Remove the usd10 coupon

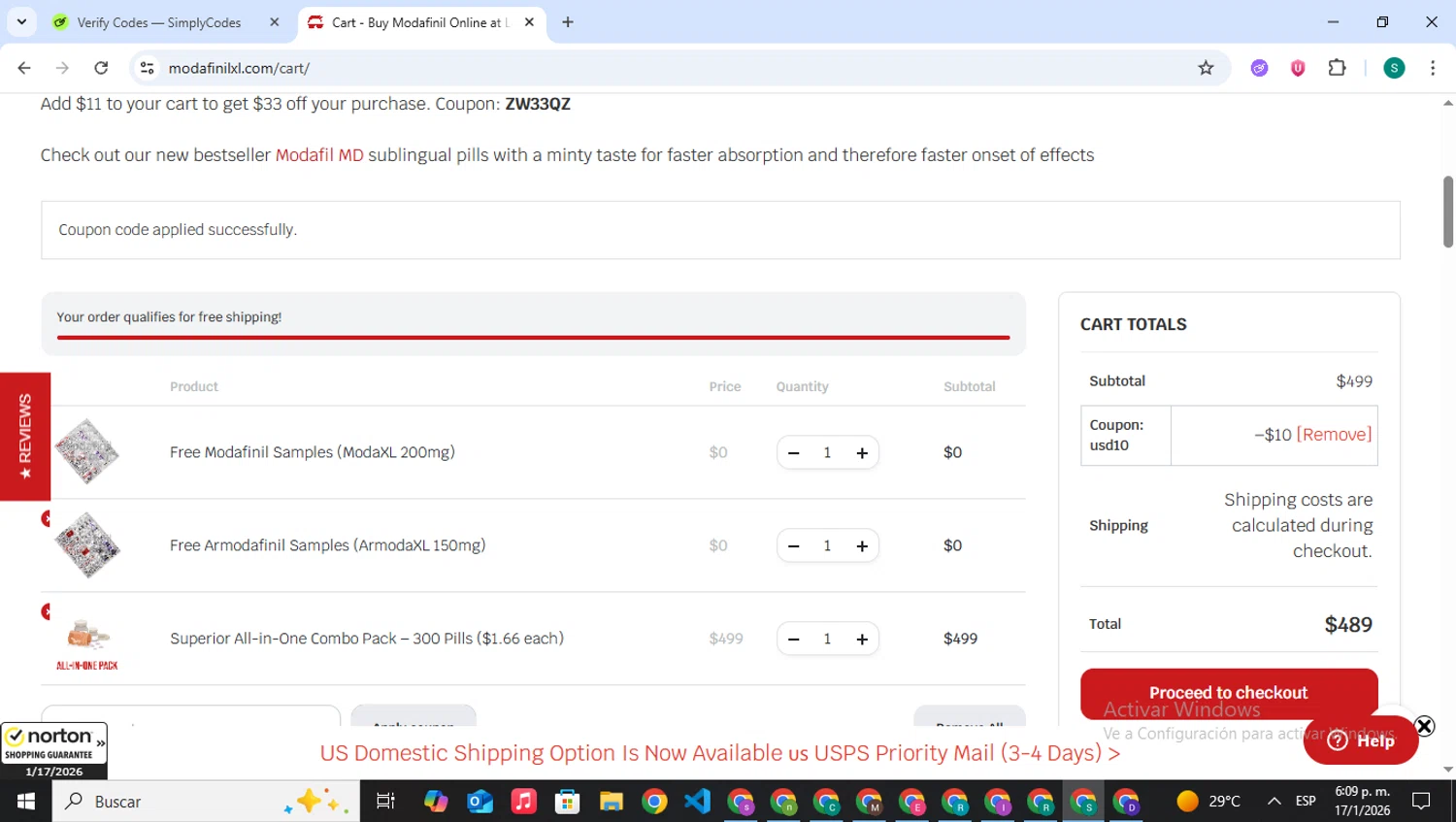[1334, 435]
